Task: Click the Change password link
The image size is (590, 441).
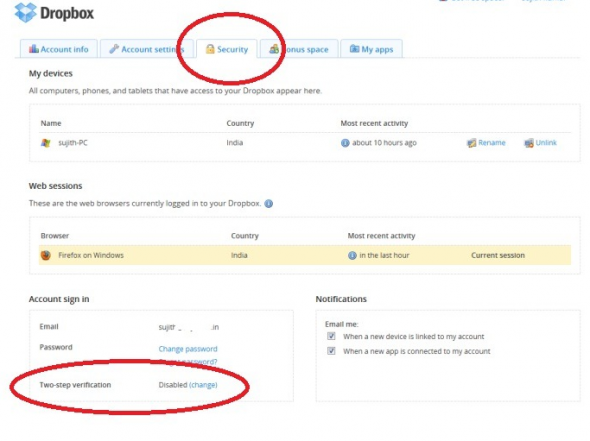Action: coord(188,349)
